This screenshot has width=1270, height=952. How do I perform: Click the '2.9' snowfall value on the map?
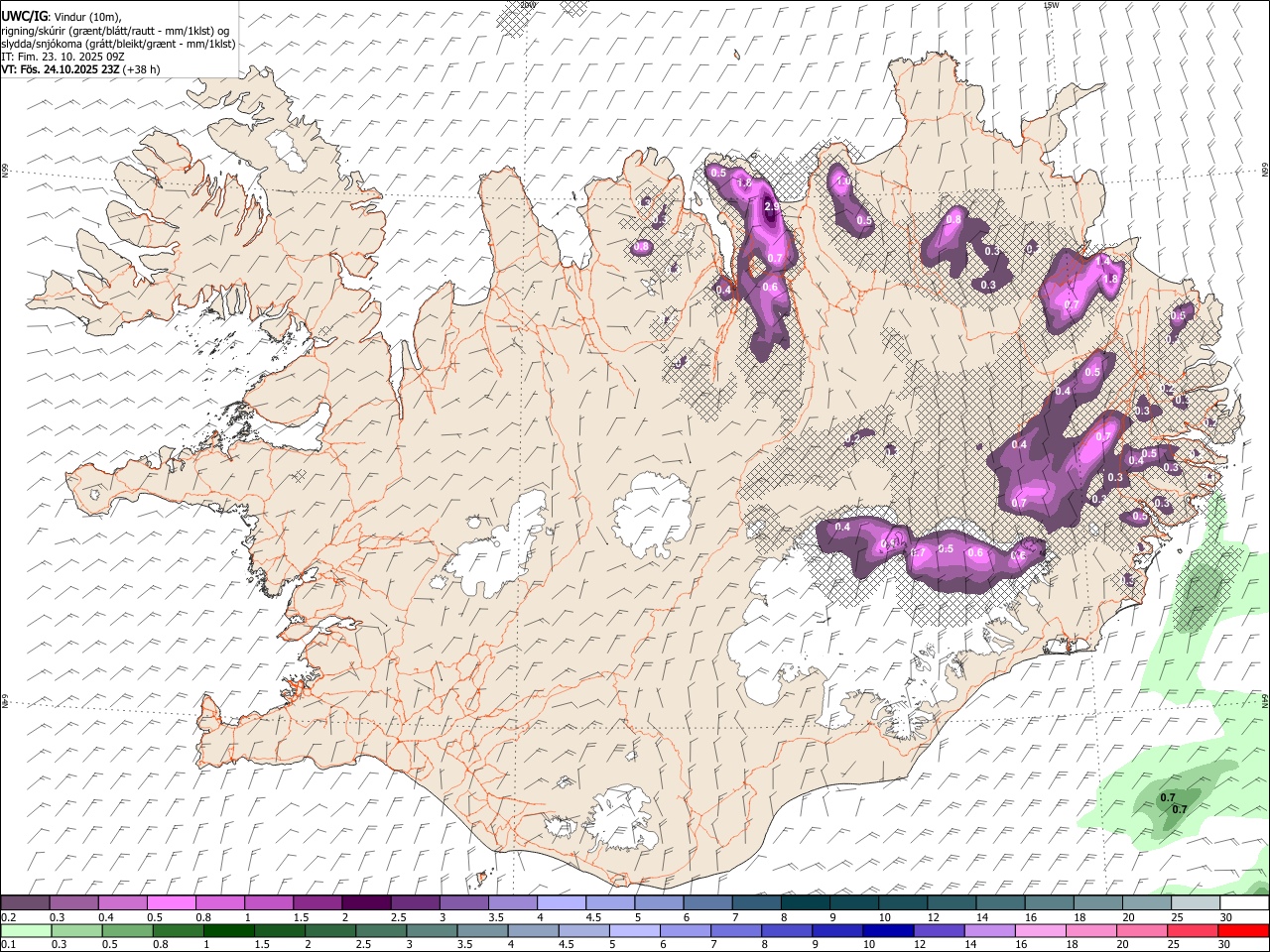point(773,207)
